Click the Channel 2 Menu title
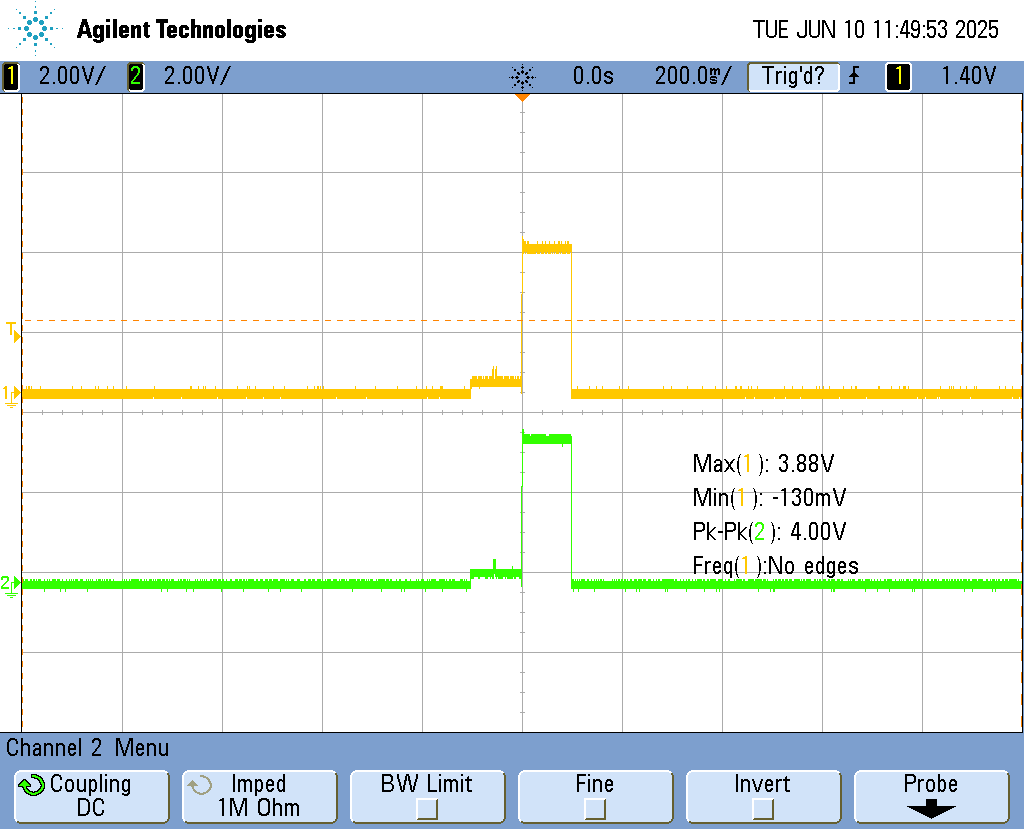The width and height of the screenshot is (1024, 829). coord(88,747)
